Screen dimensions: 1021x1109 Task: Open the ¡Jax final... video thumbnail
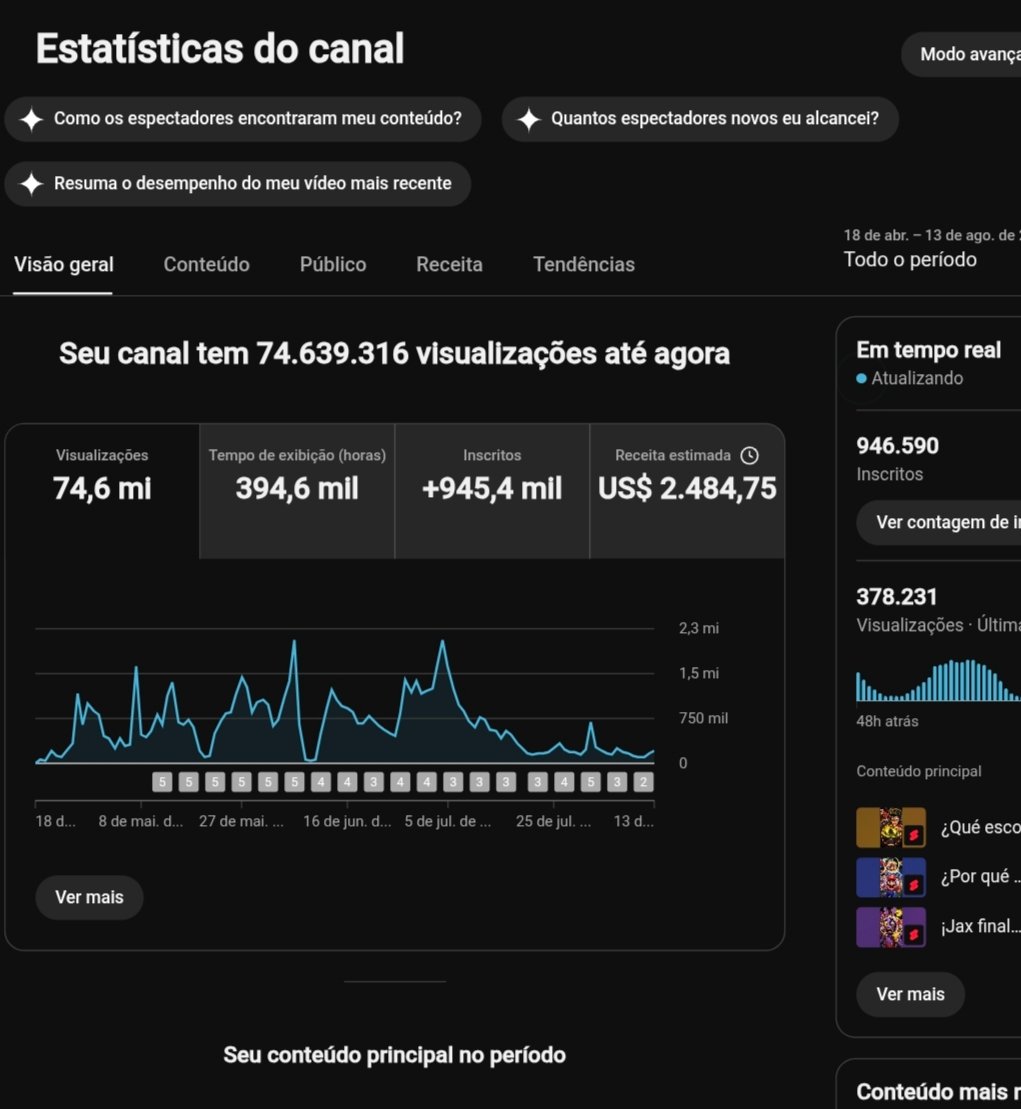tap(891, 927)
